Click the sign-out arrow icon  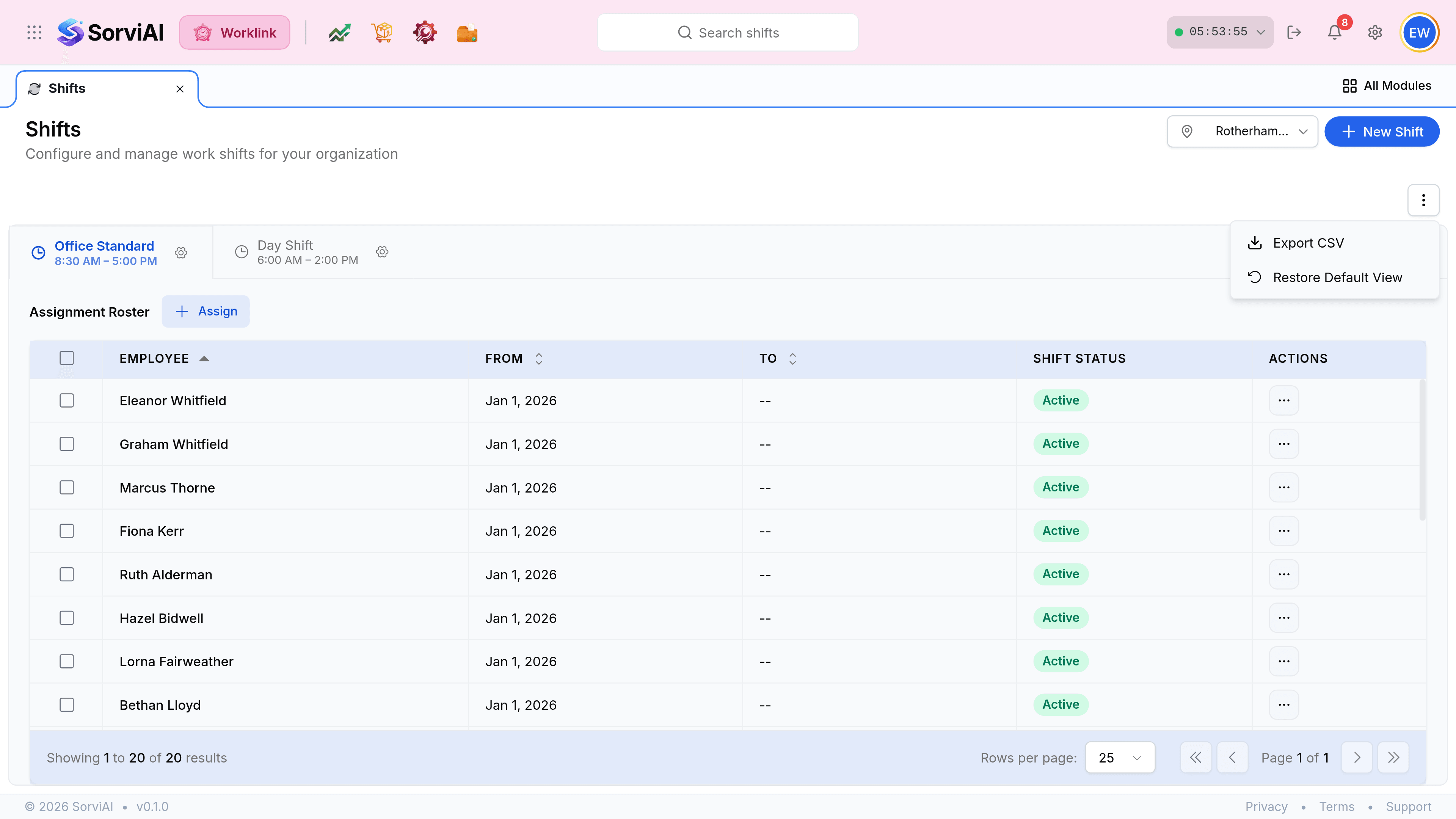[1294, 32]
